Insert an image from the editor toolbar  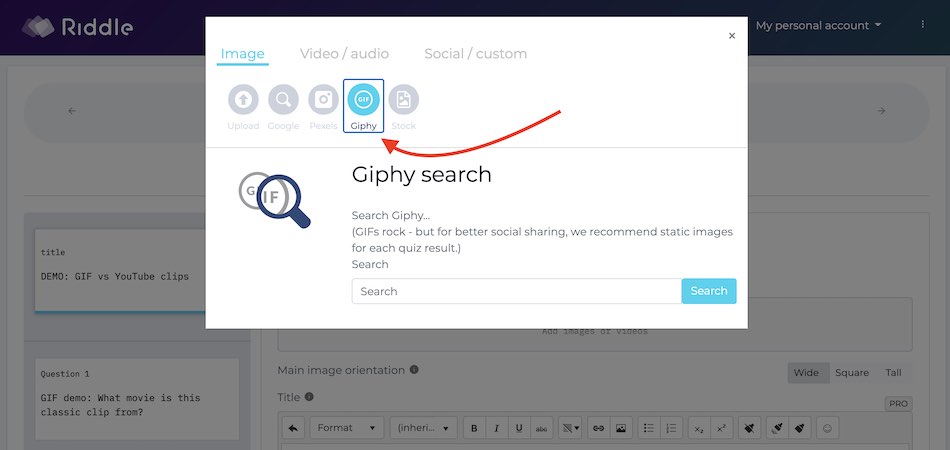(x=621, y=428)
